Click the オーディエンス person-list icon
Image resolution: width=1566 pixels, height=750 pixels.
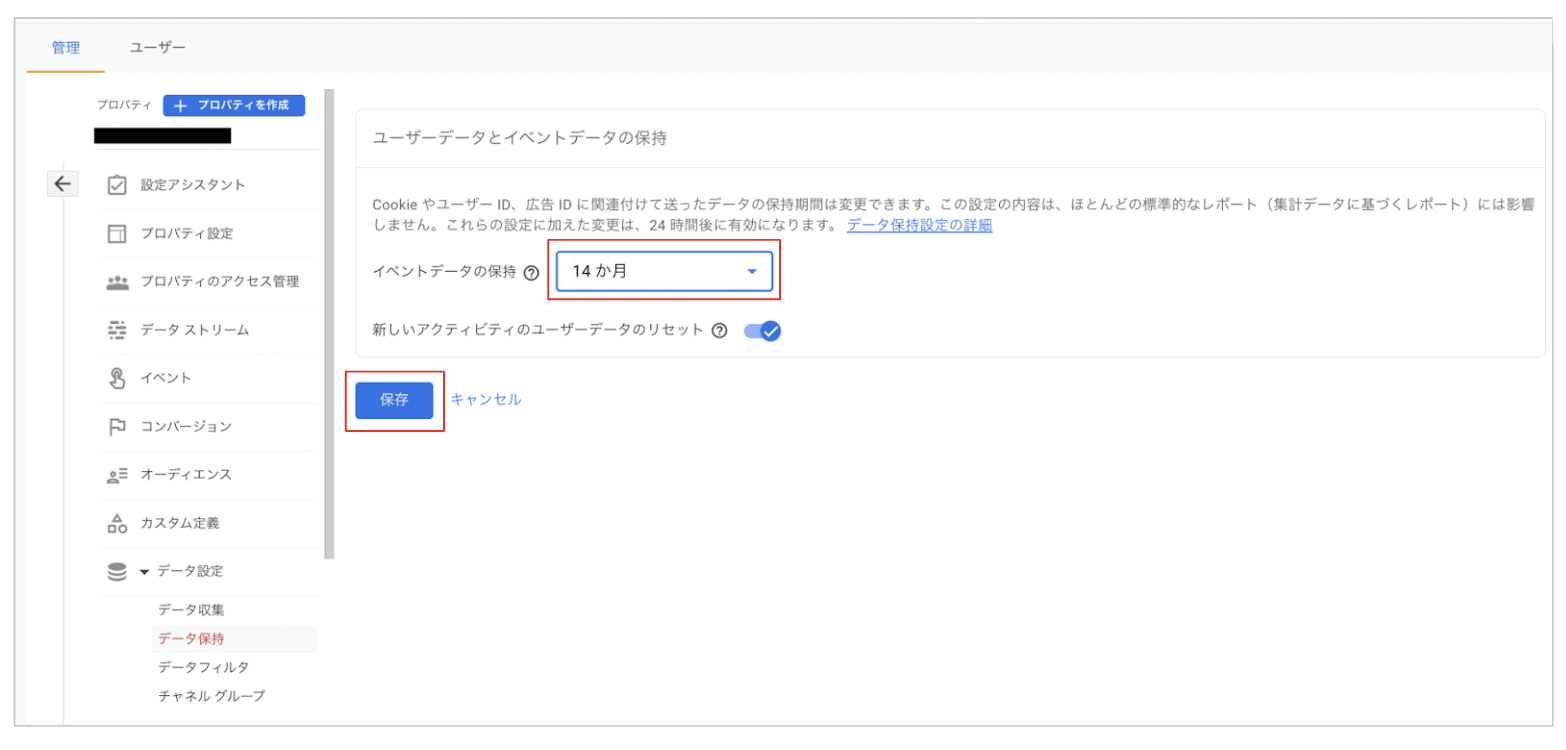[x=117, y=475]
